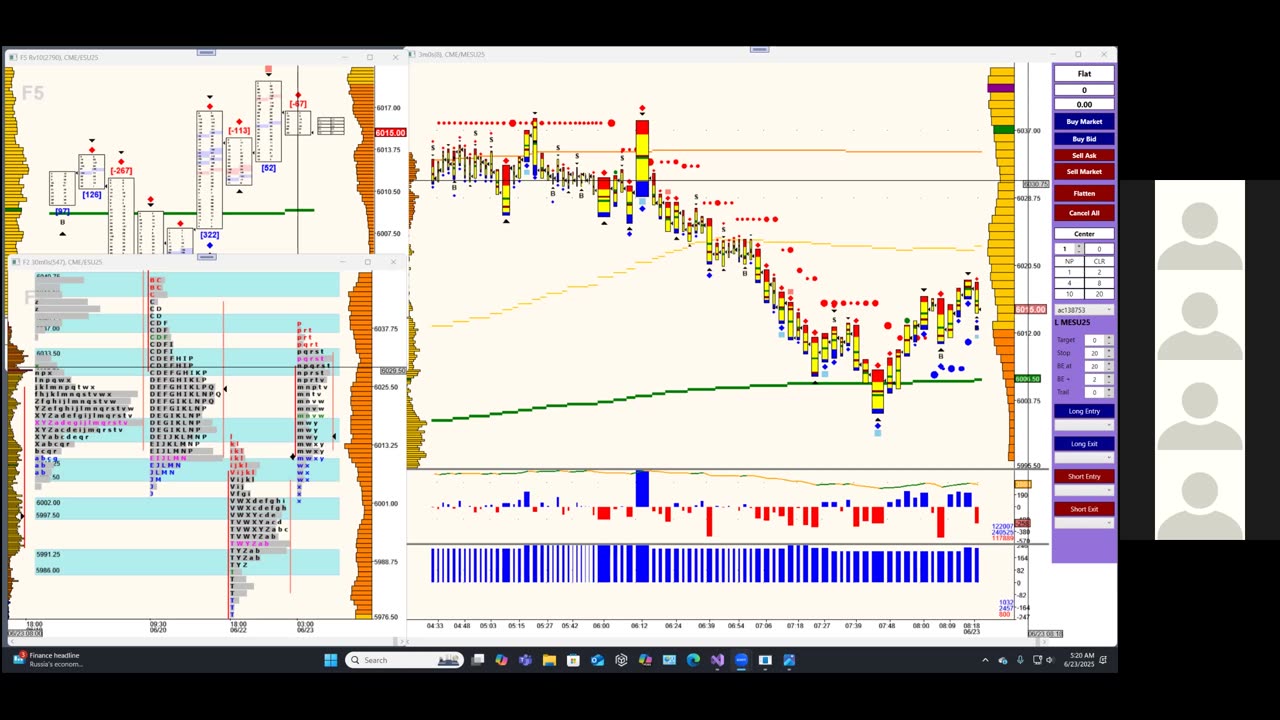Open Microsoft Teams taskbar icon
The width and height of the screenshot is (1280, 720).
[525, 660]
